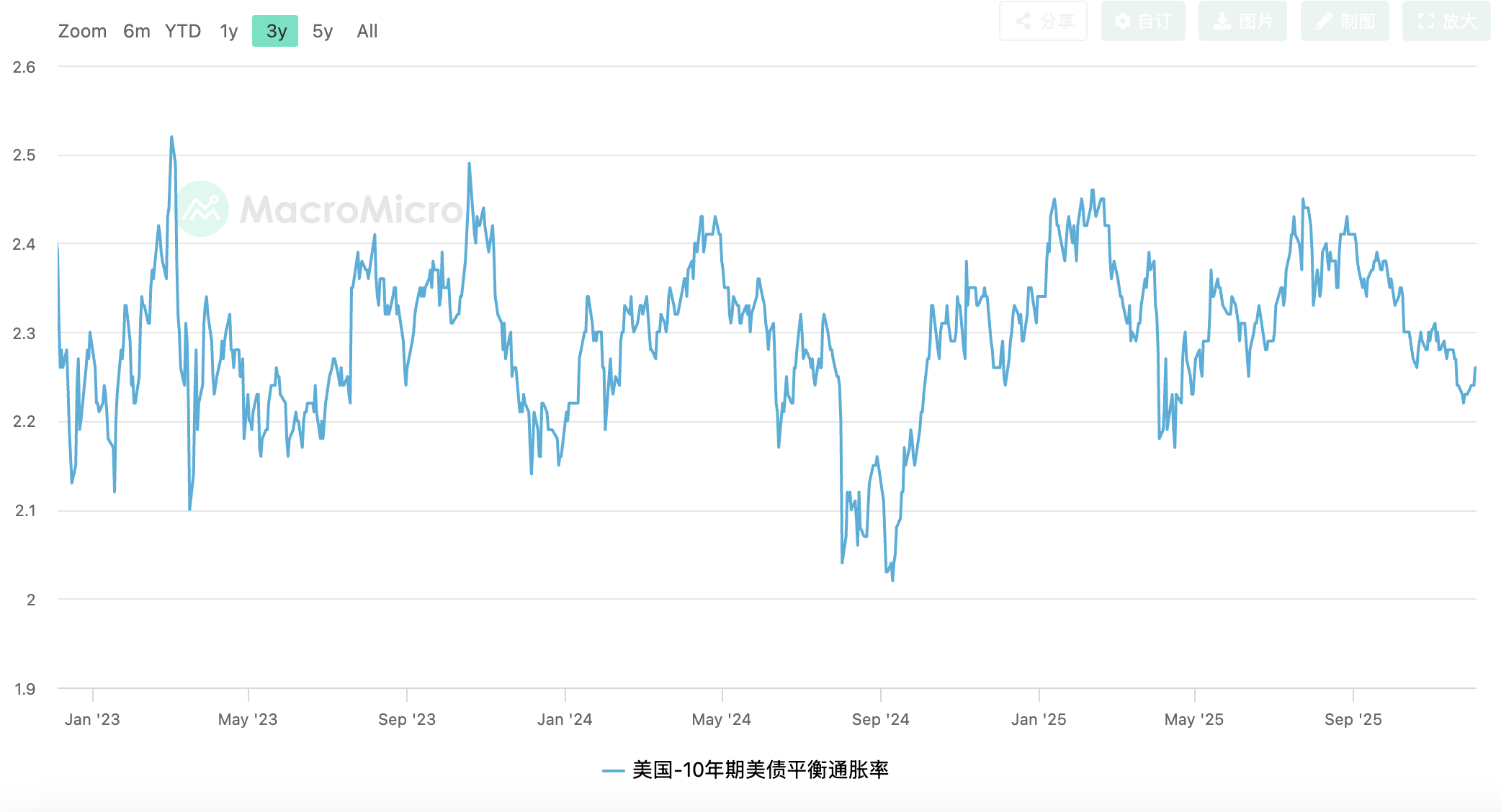Toggle the 美国-10年期美债平衡通胀率 legend series

coord(760,770)
